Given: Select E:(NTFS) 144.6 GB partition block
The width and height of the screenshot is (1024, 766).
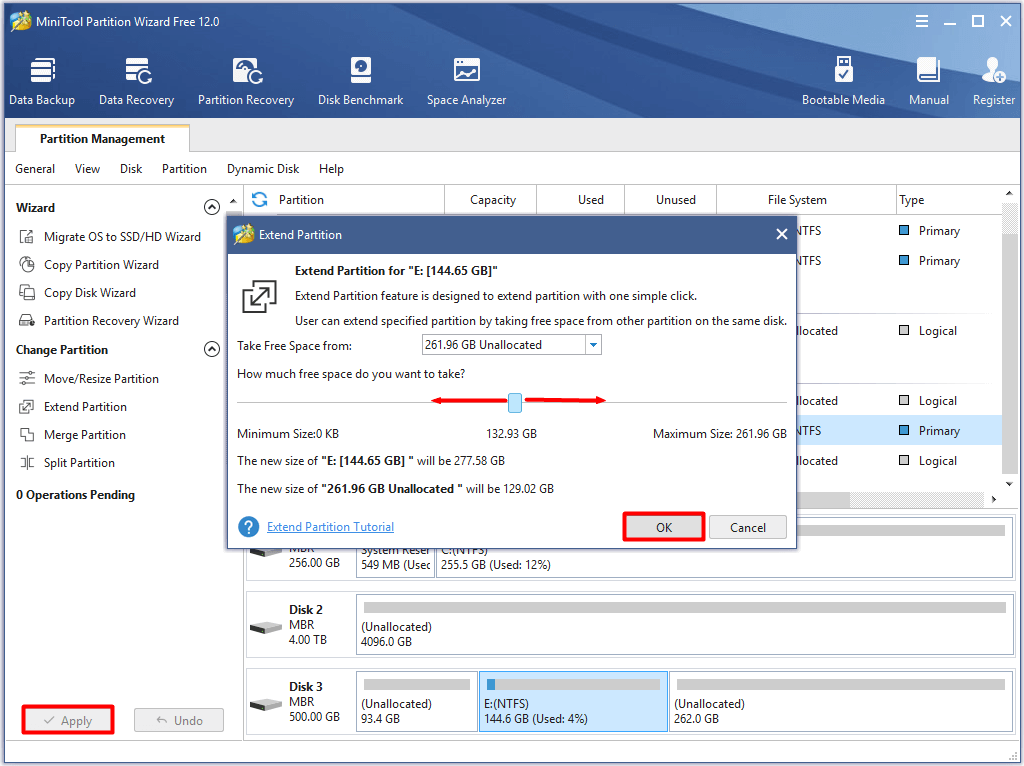Looking at the screenshot, I should click(573, 701).
